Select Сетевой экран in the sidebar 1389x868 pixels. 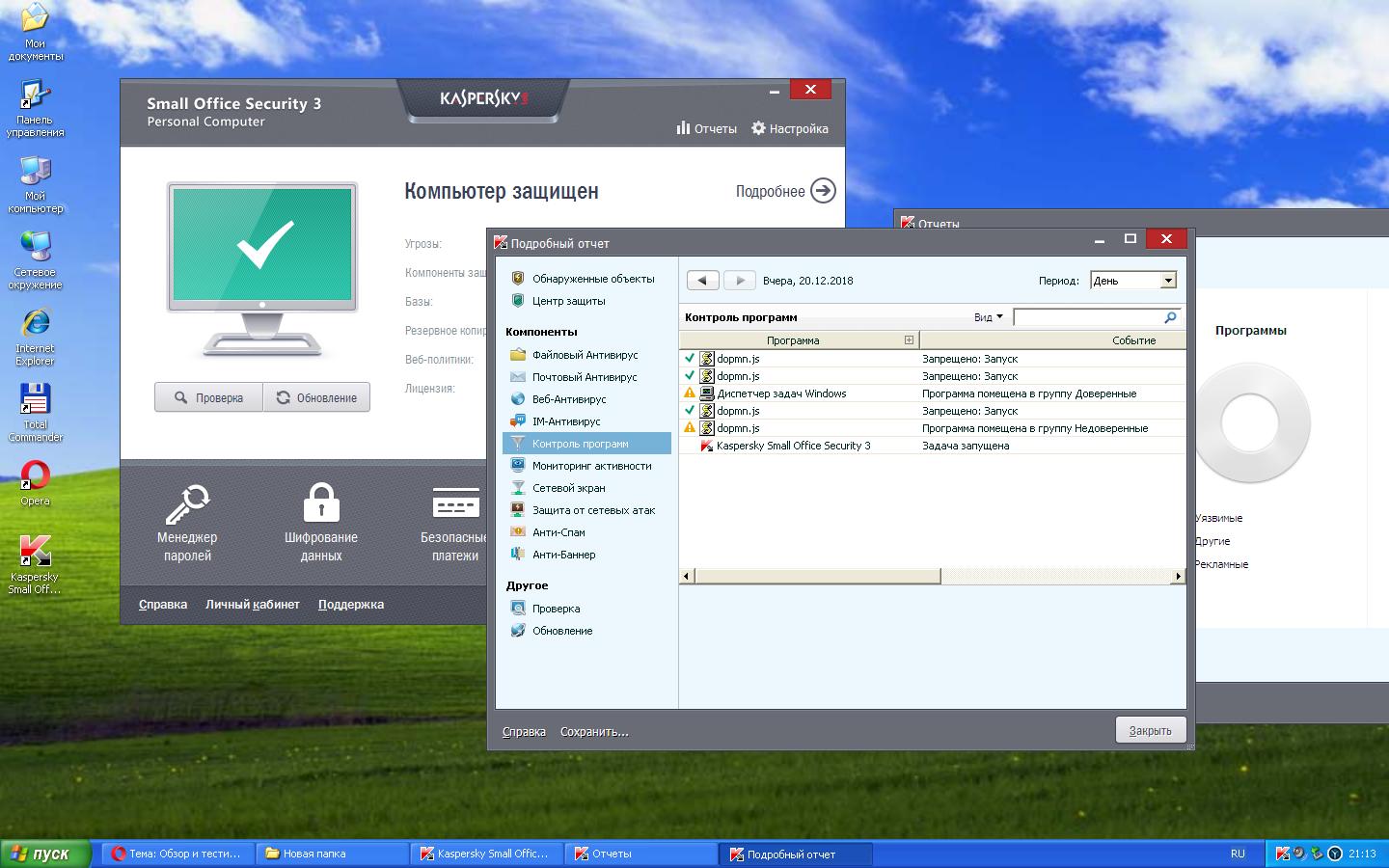pos(568,488)
